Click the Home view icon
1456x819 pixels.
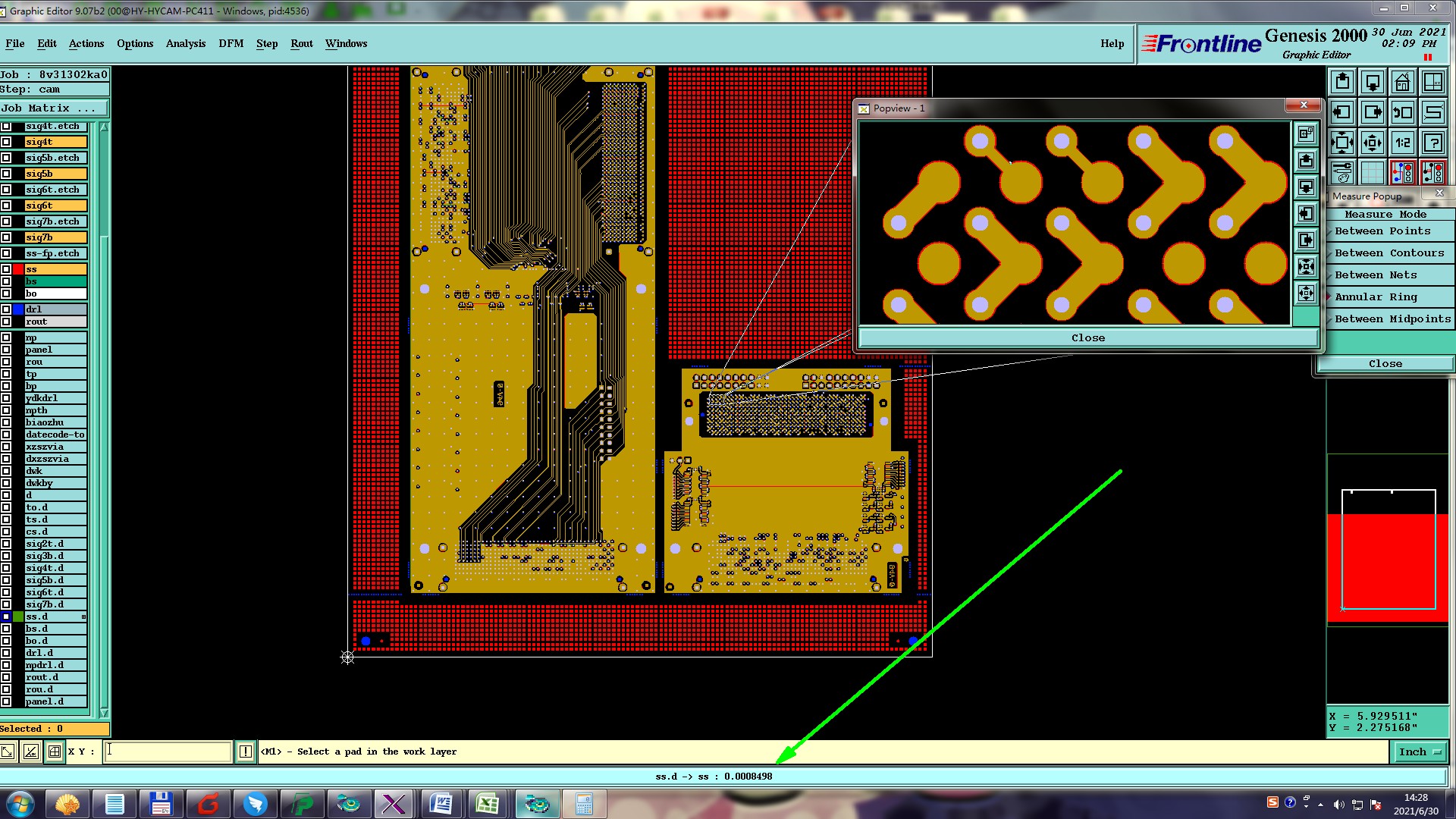[1402, 82]
